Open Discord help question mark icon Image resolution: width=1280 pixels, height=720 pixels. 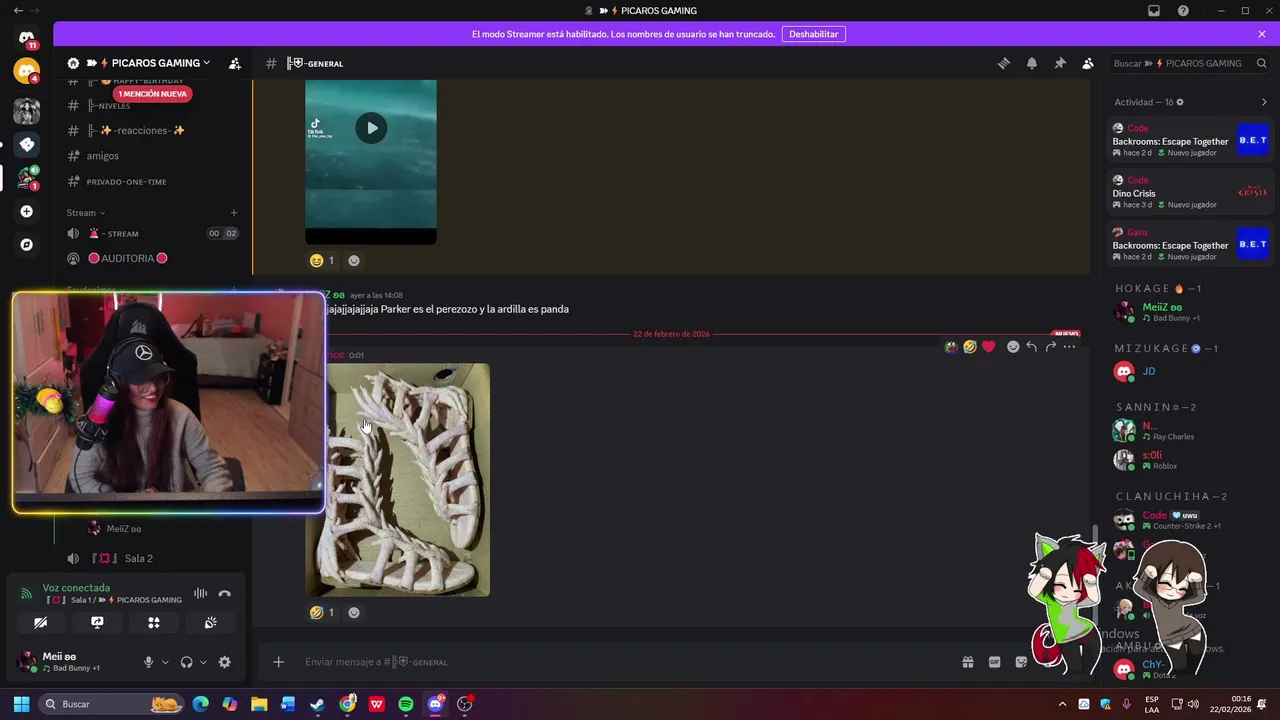(x=1183, y=11)
